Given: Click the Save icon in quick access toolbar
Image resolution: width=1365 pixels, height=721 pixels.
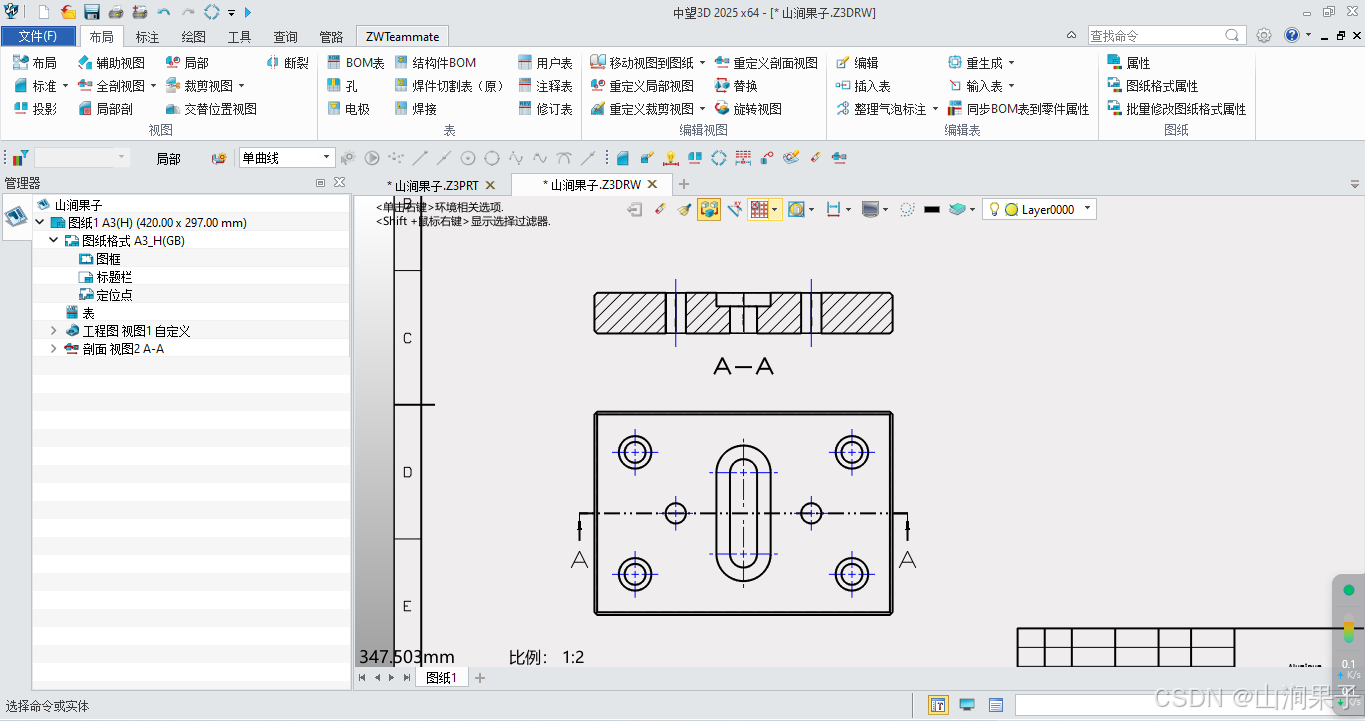Looking at the screenshot, I should pos(92,12).
